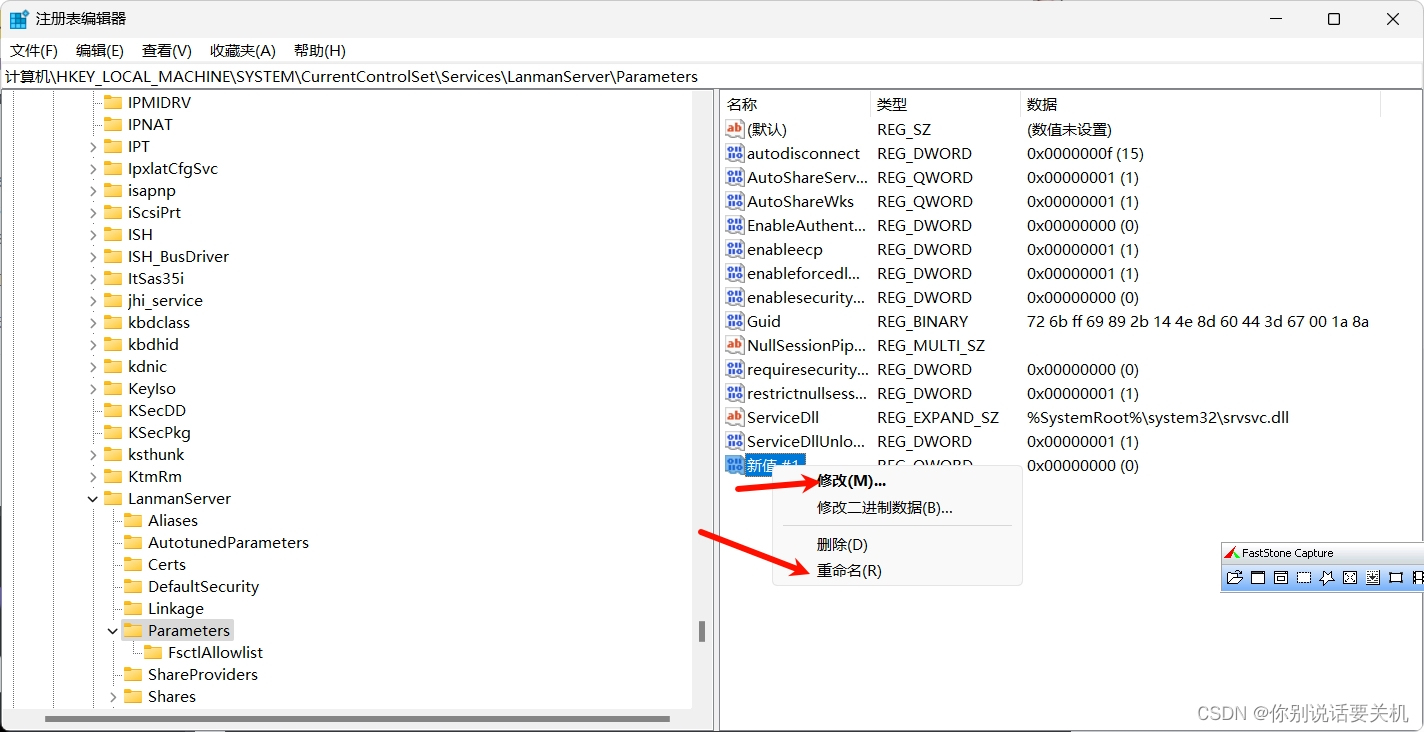
Task: Select the restrictnullsess... value name
Action: tap(807, 393)
